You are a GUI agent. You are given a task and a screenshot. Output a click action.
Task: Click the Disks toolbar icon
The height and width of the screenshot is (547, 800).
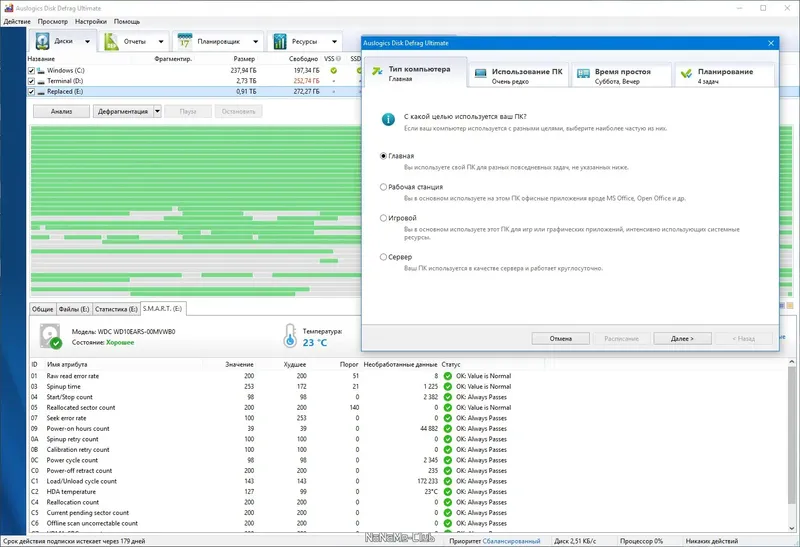coord(42,41)
